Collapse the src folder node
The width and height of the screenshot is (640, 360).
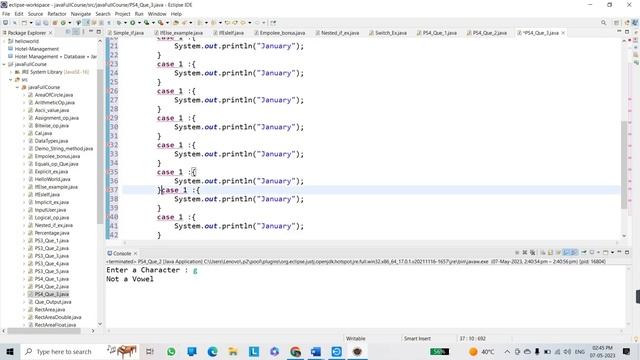pos(11,80)
